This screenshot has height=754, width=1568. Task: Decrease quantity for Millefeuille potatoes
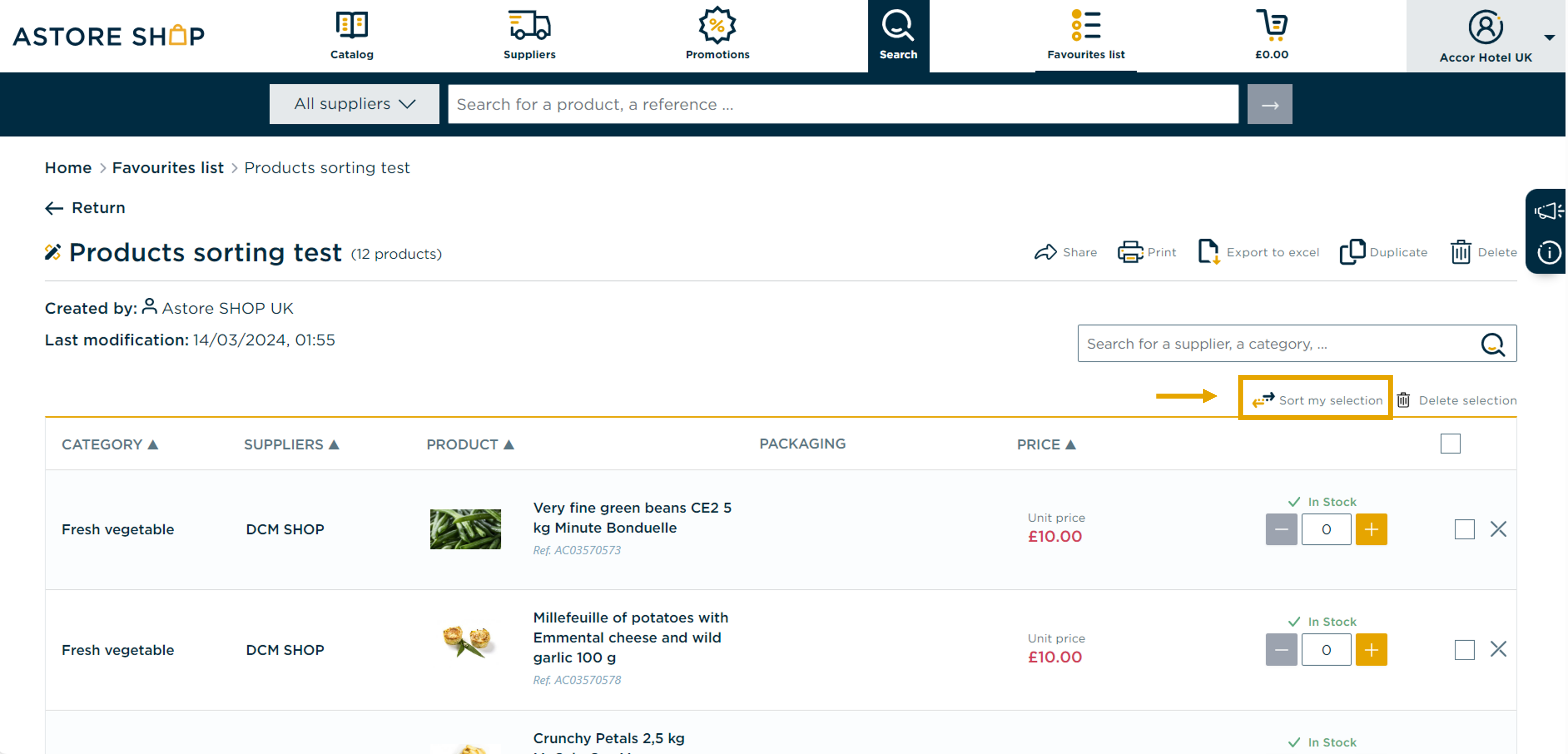[1281, 650]
